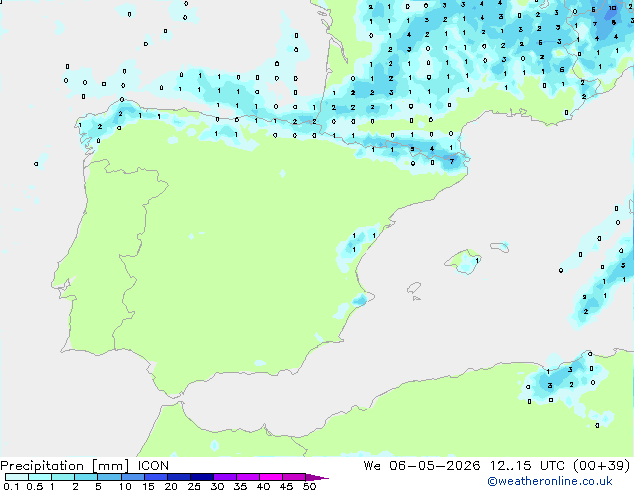The width and height of the screenshot is (634, 490).
Task: Click the 'Precipitation' title word
Action: [x=42, y=466]
